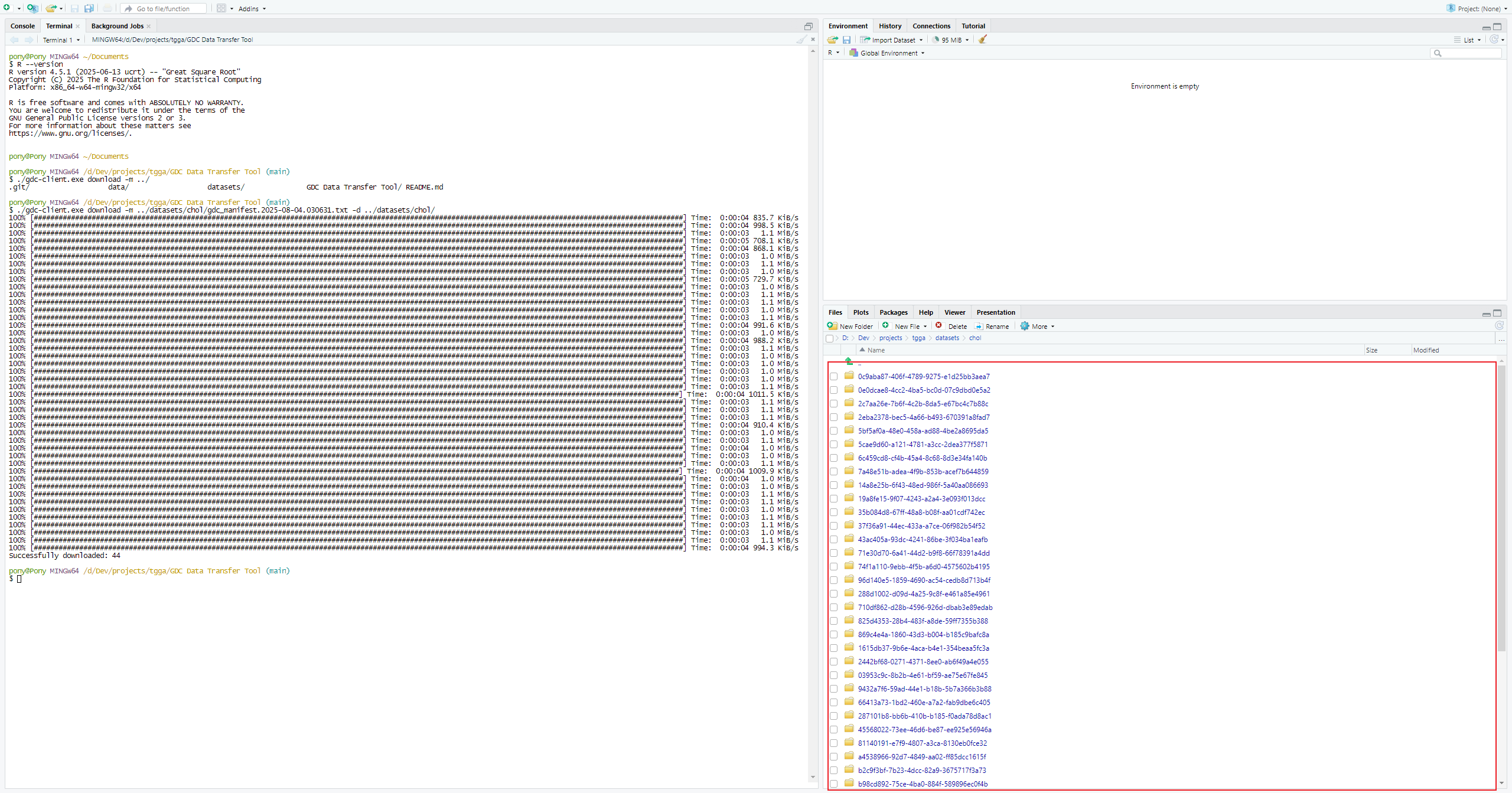This screenshot has height=793, width=1512.
Task: Focus the Environment search box
Action: (1465, 53)
